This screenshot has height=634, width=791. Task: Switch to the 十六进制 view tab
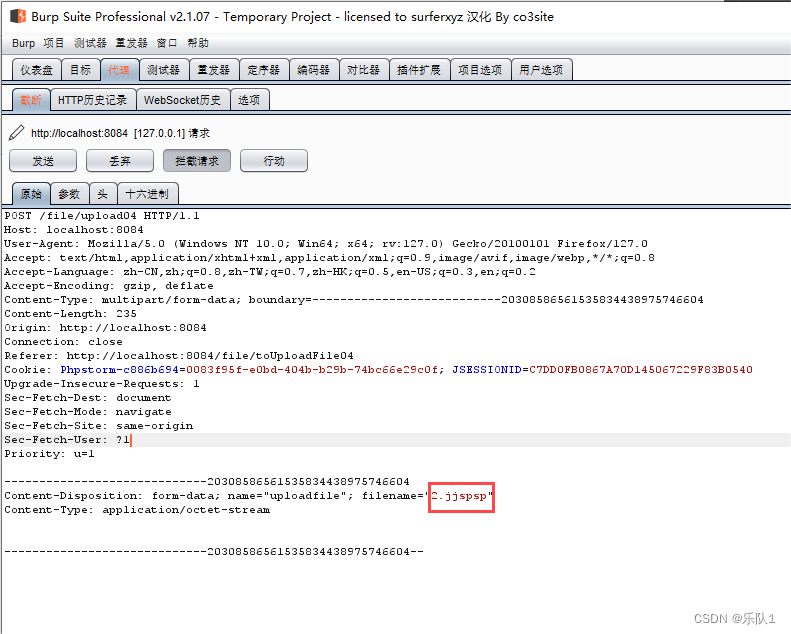click(147, 194)
